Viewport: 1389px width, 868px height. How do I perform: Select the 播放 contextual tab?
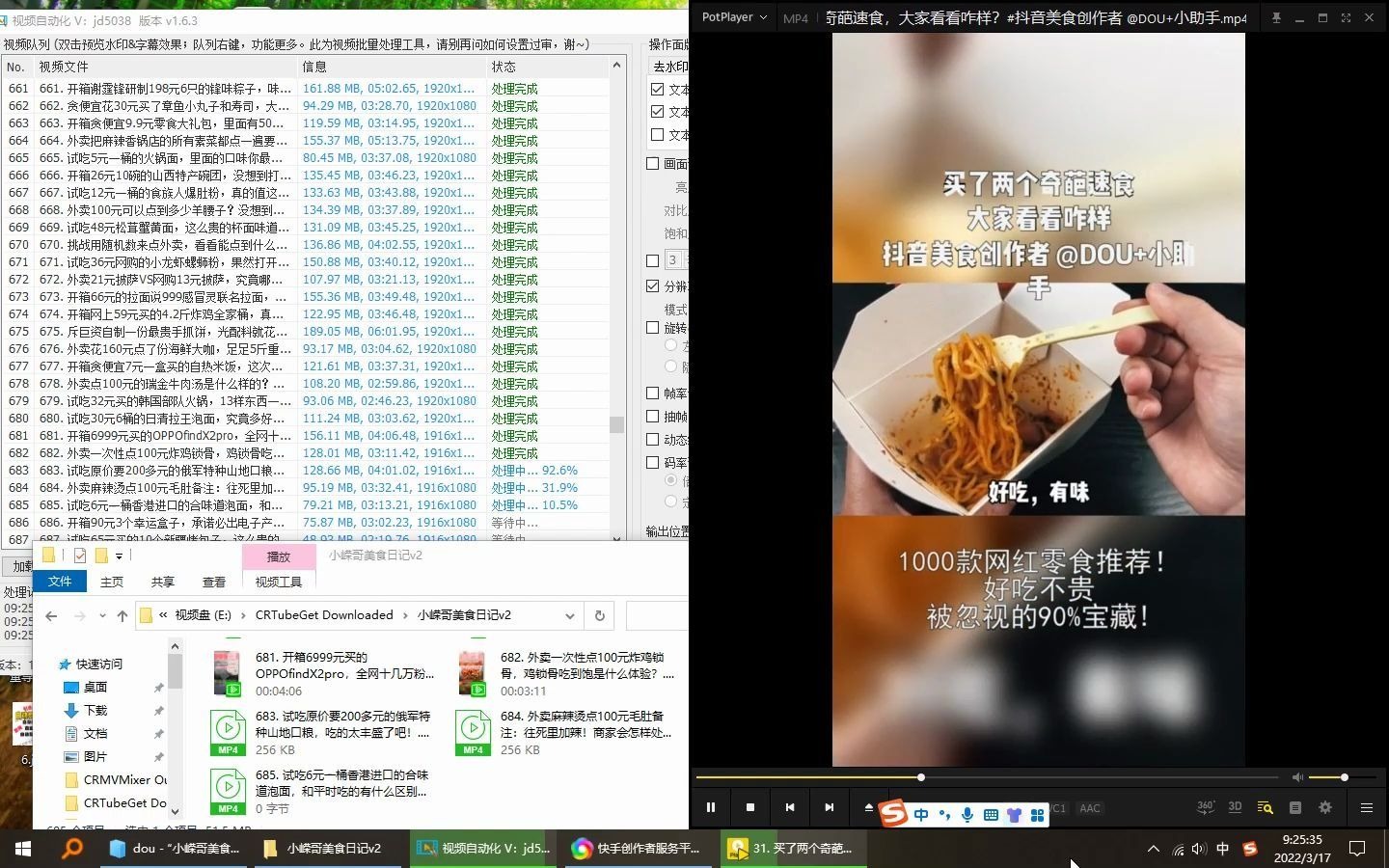(x=279, y=556)
